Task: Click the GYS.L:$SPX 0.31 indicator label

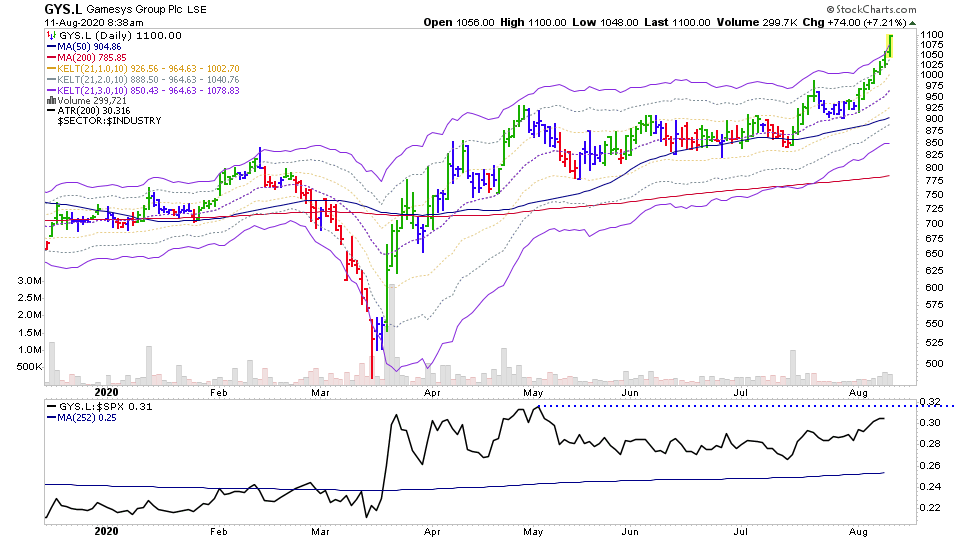Action: [x=105, y=407]
